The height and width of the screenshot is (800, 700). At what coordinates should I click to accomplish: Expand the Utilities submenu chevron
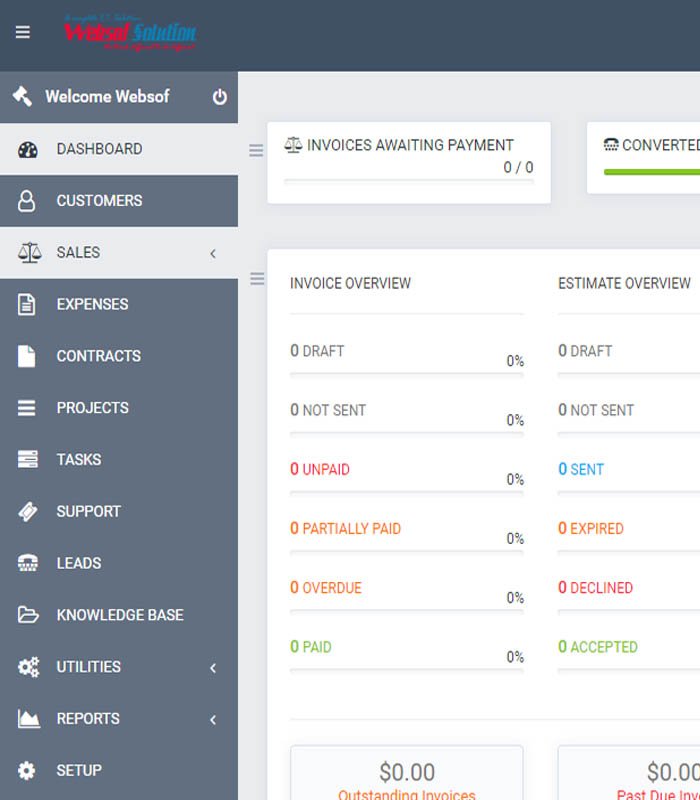pos(213,668)
